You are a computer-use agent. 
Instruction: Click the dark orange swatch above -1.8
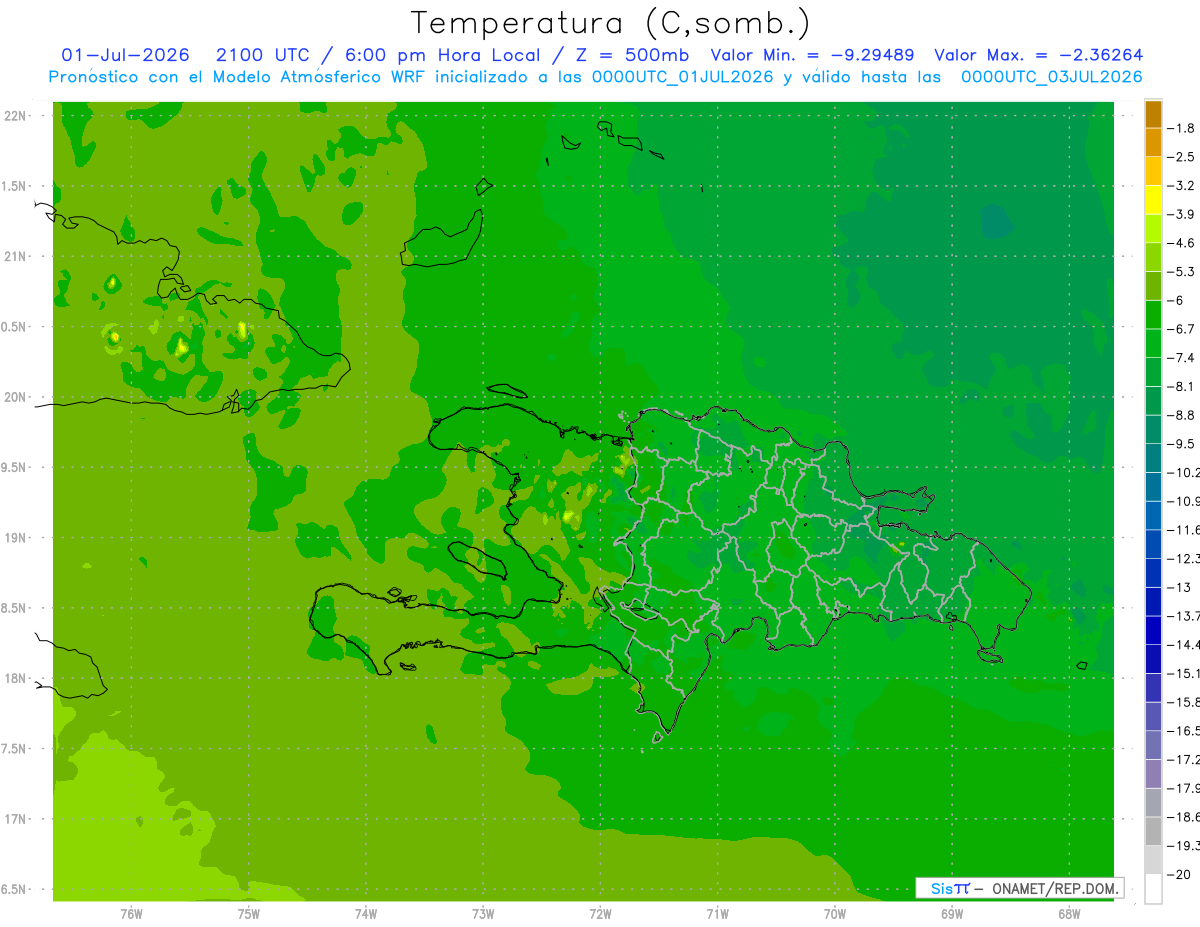pyautogui.click(x=1153, y=114)
